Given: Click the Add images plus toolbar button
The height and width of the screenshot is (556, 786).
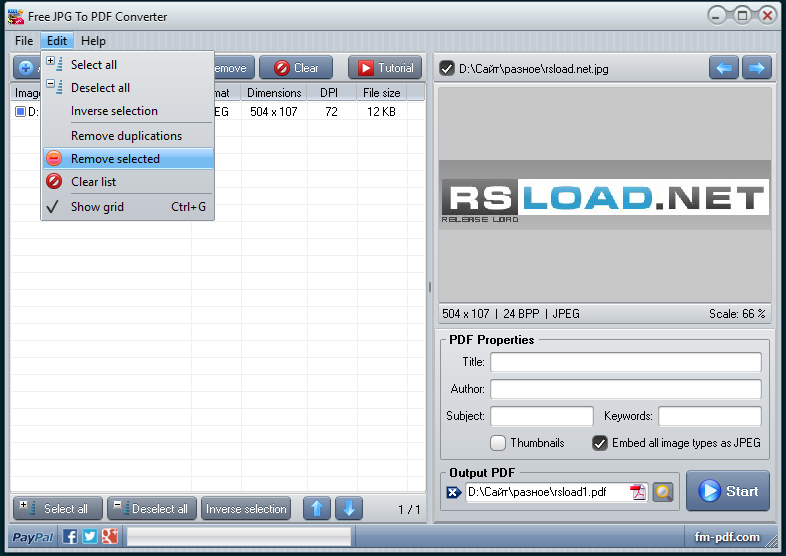Looking at the screenshot, I should coord(27,68).
